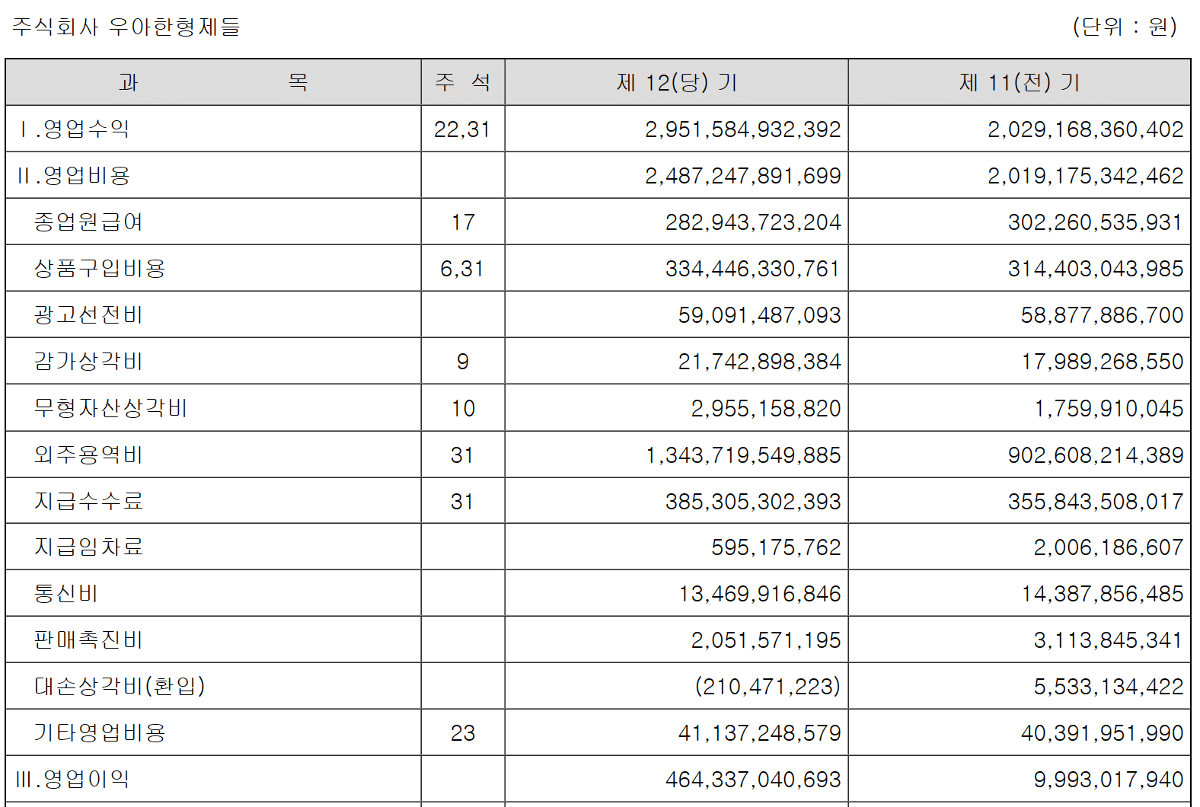Click the 외주용역비 current amount 1,343,719,549,885

click(x=744, y=456)
